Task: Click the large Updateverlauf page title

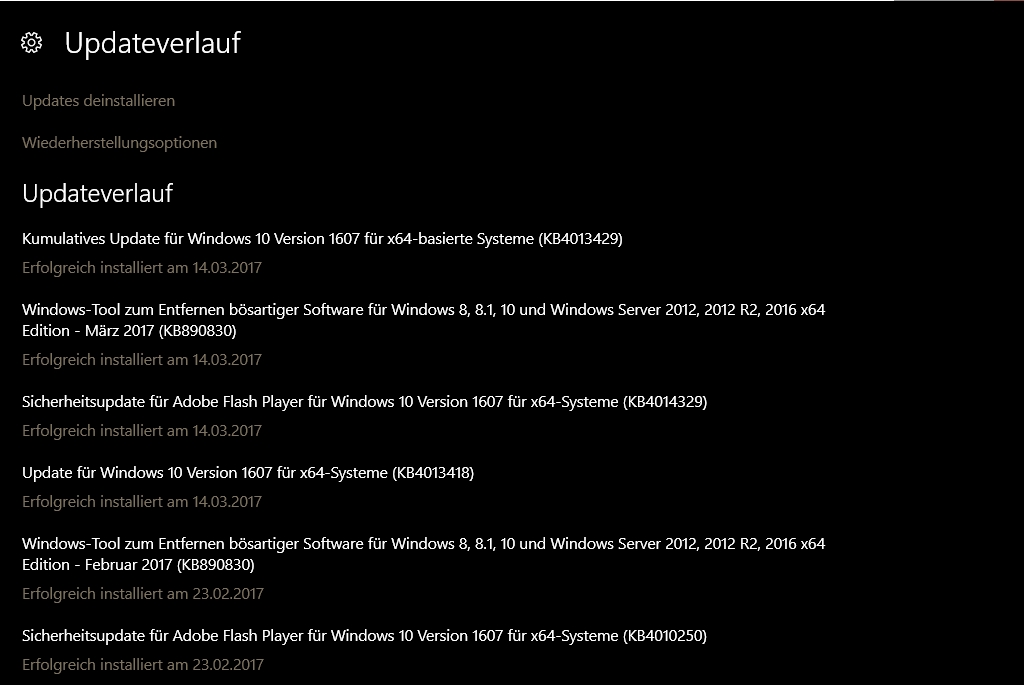Action: pos(152,43)
